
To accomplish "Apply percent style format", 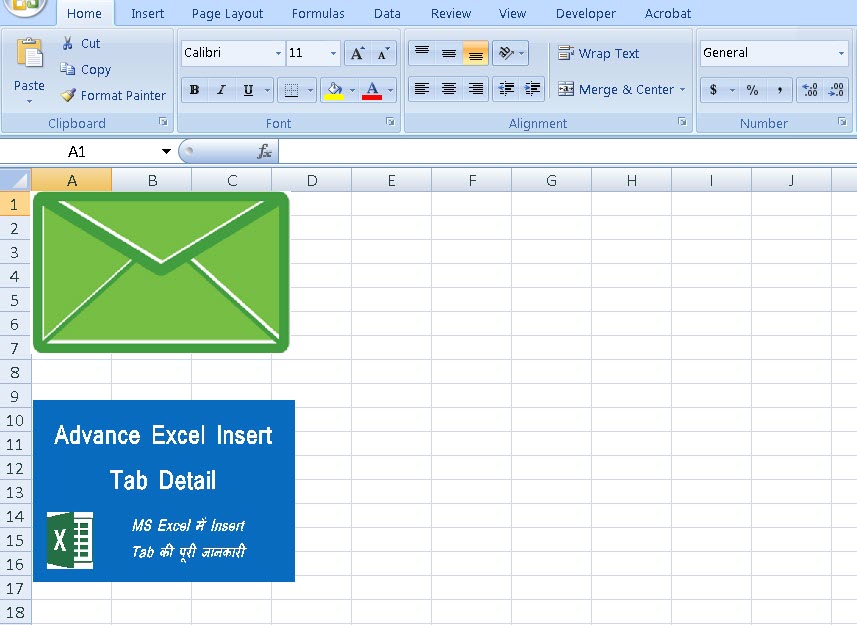I will [752, 90].
